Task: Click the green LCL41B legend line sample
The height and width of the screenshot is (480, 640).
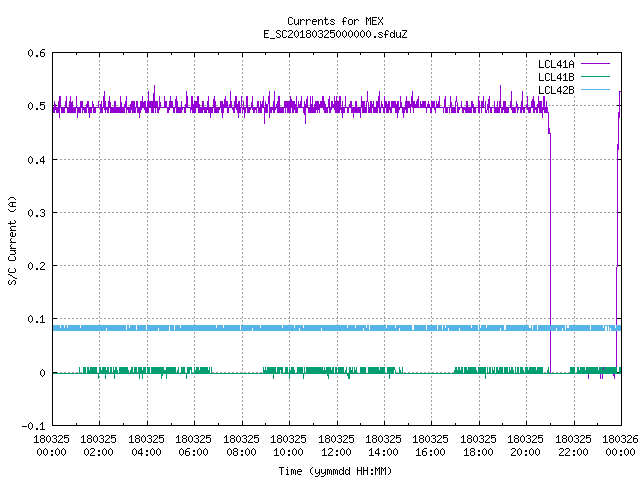Action: (x=595, y=77)
